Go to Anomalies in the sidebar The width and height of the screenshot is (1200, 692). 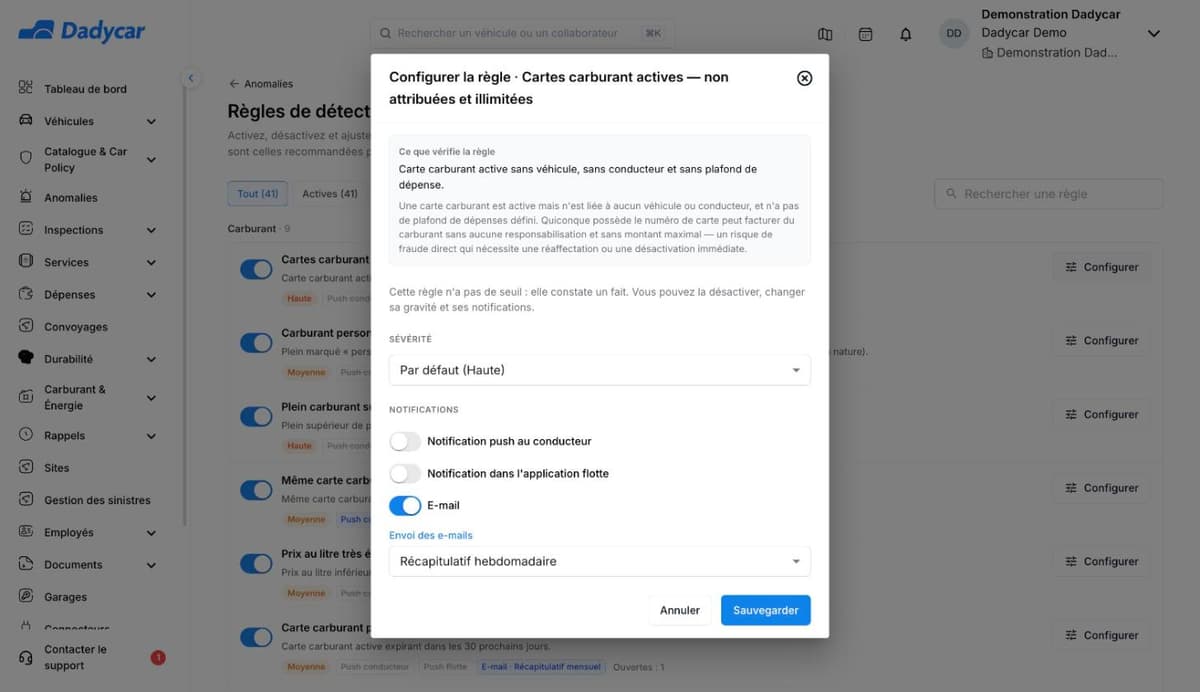[70, 197]
